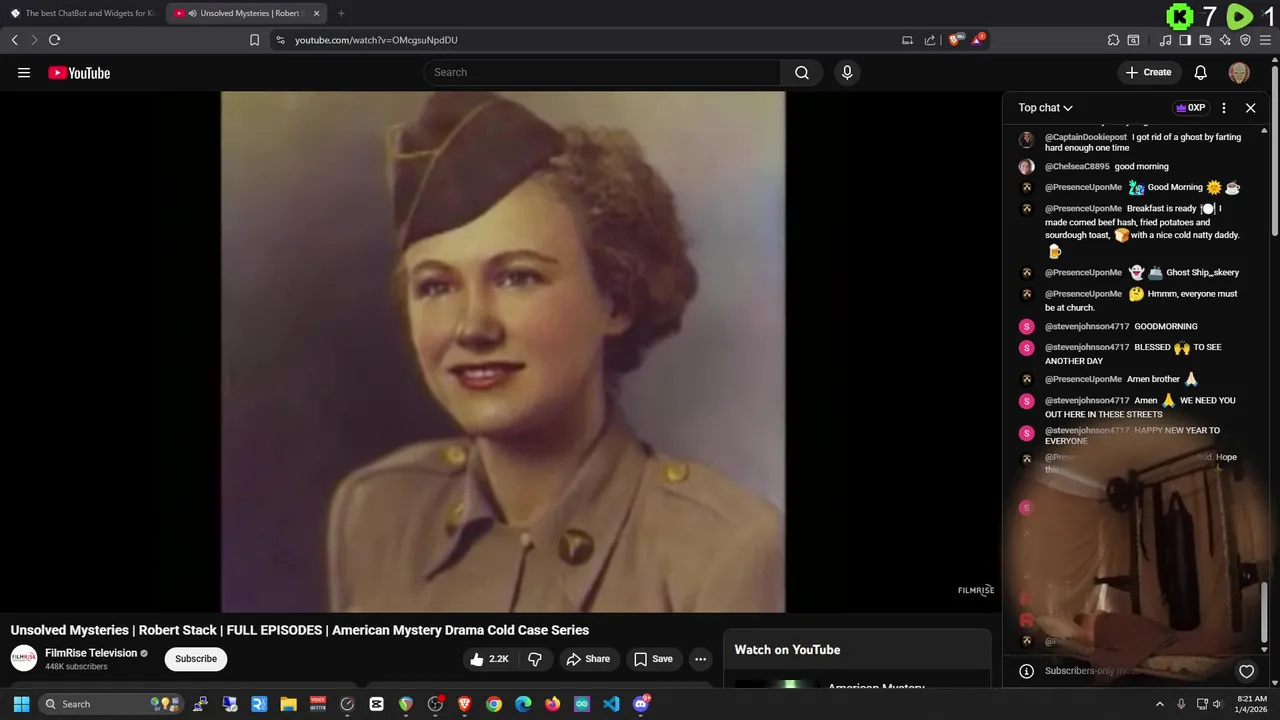
Task: Open File Explorer from the taskbar
Action: [x=288, y=704]
